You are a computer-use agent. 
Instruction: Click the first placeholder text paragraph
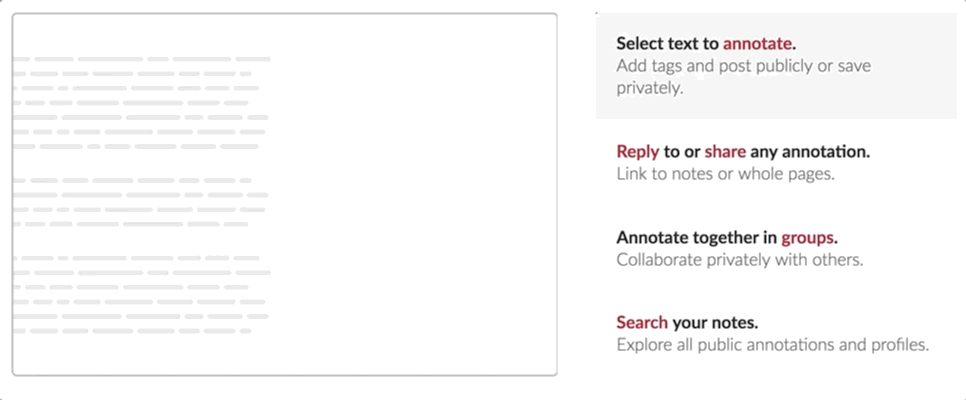[142, 103]
